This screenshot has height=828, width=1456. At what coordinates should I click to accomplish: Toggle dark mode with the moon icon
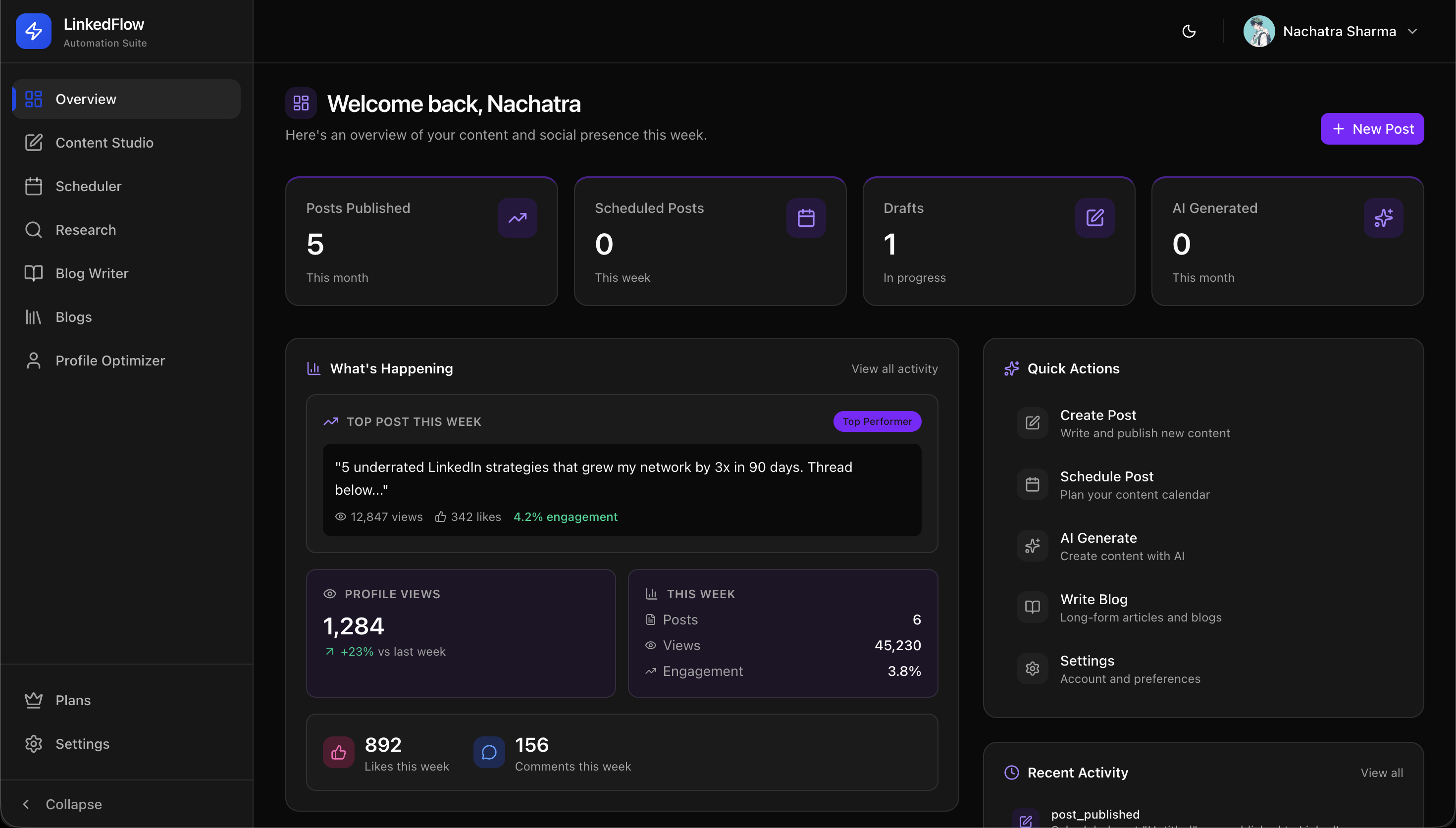tap(1189, 31)
